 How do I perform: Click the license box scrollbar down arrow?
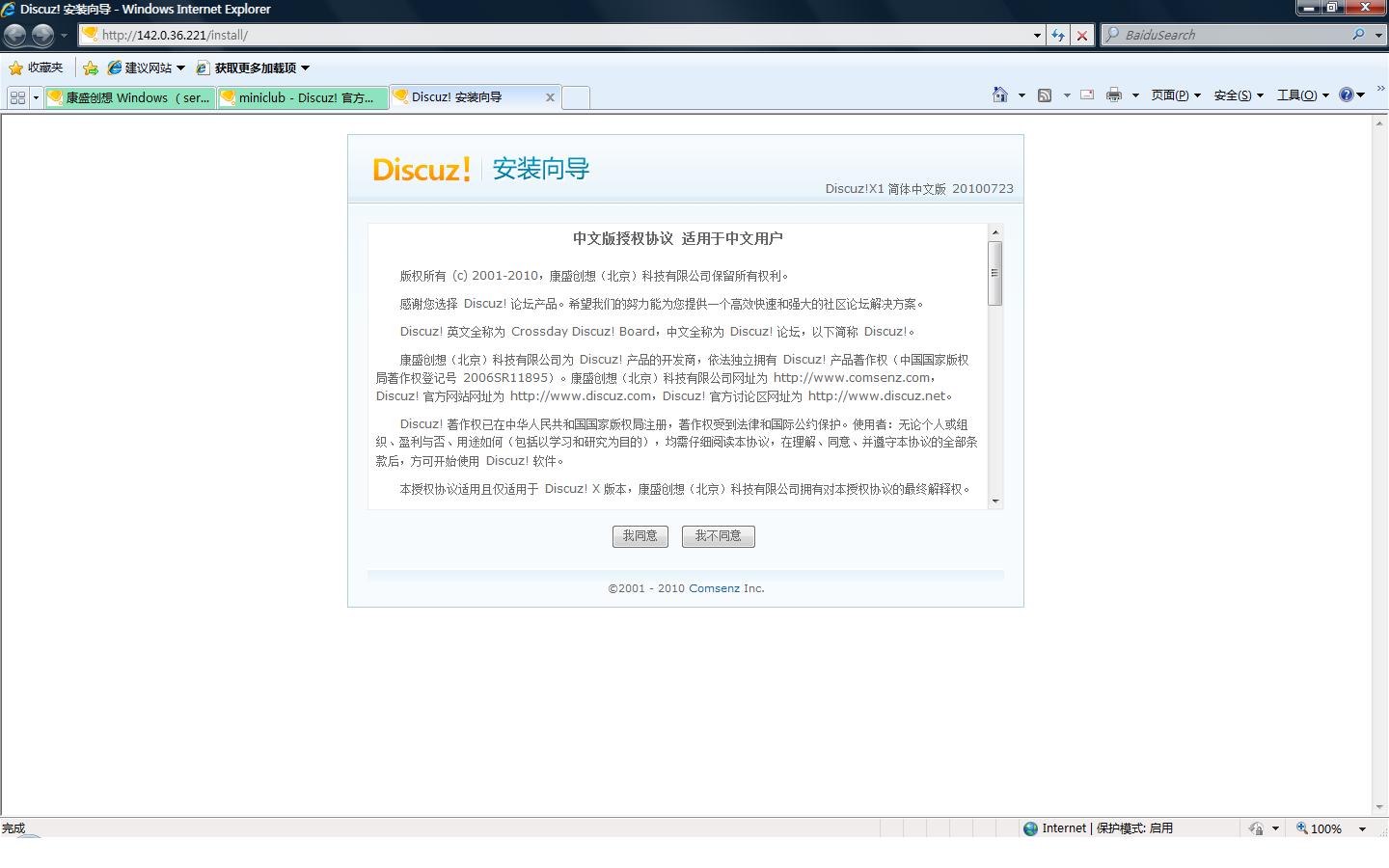pos(995,502)
